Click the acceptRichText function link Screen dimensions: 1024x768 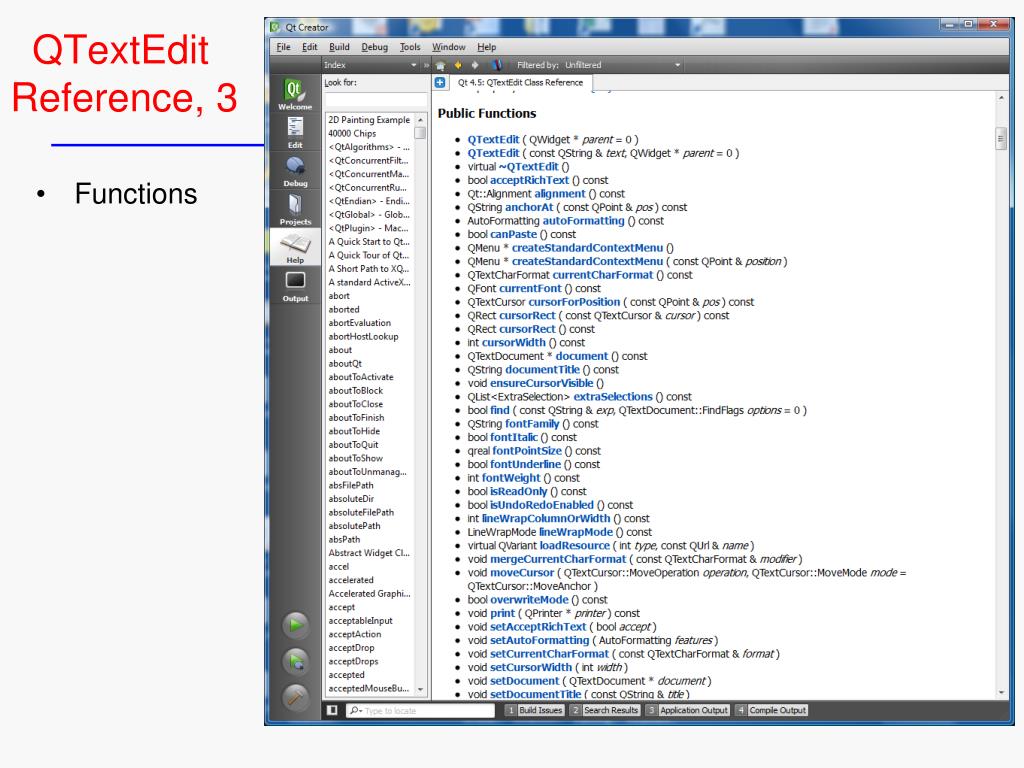pos(530,180)
